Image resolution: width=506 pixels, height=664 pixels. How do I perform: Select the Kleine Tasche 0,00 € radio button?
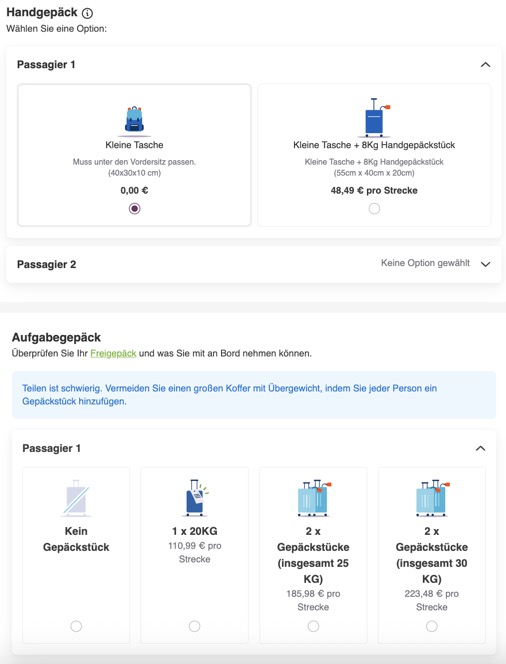(135, 209)
